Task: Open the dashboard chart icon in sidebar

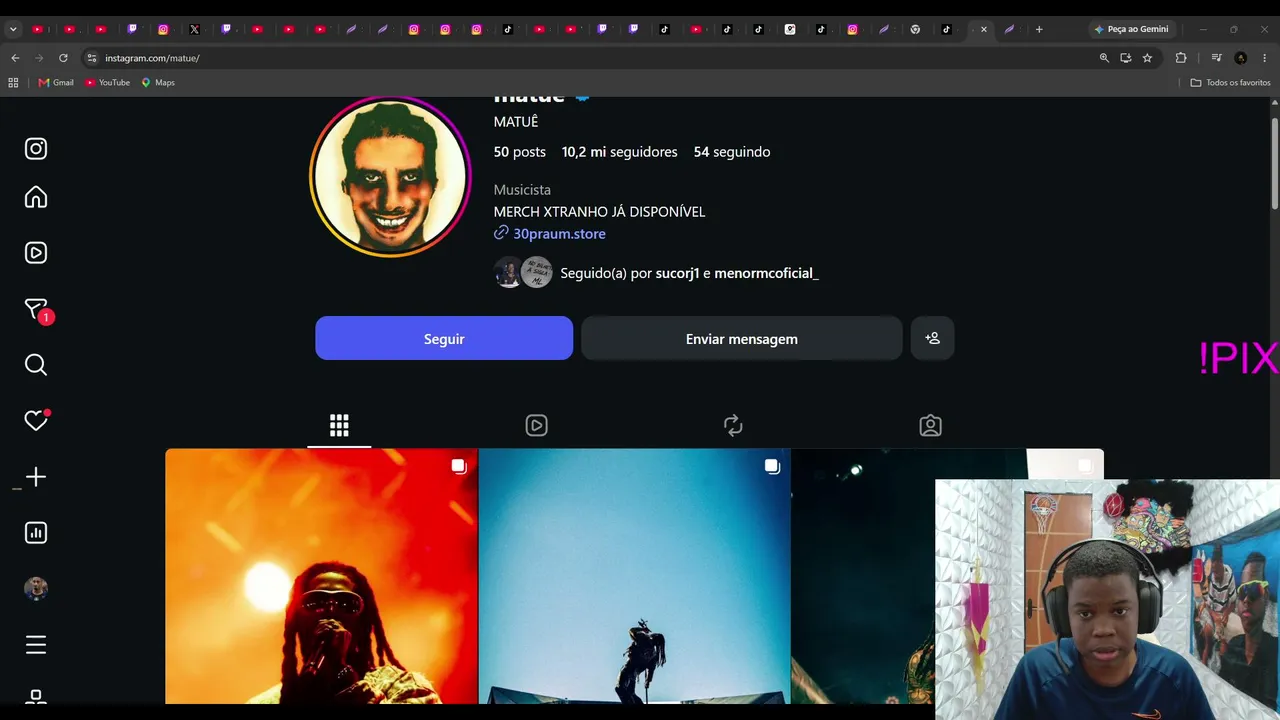Action: pyautogui.click(x=36, y=533)
